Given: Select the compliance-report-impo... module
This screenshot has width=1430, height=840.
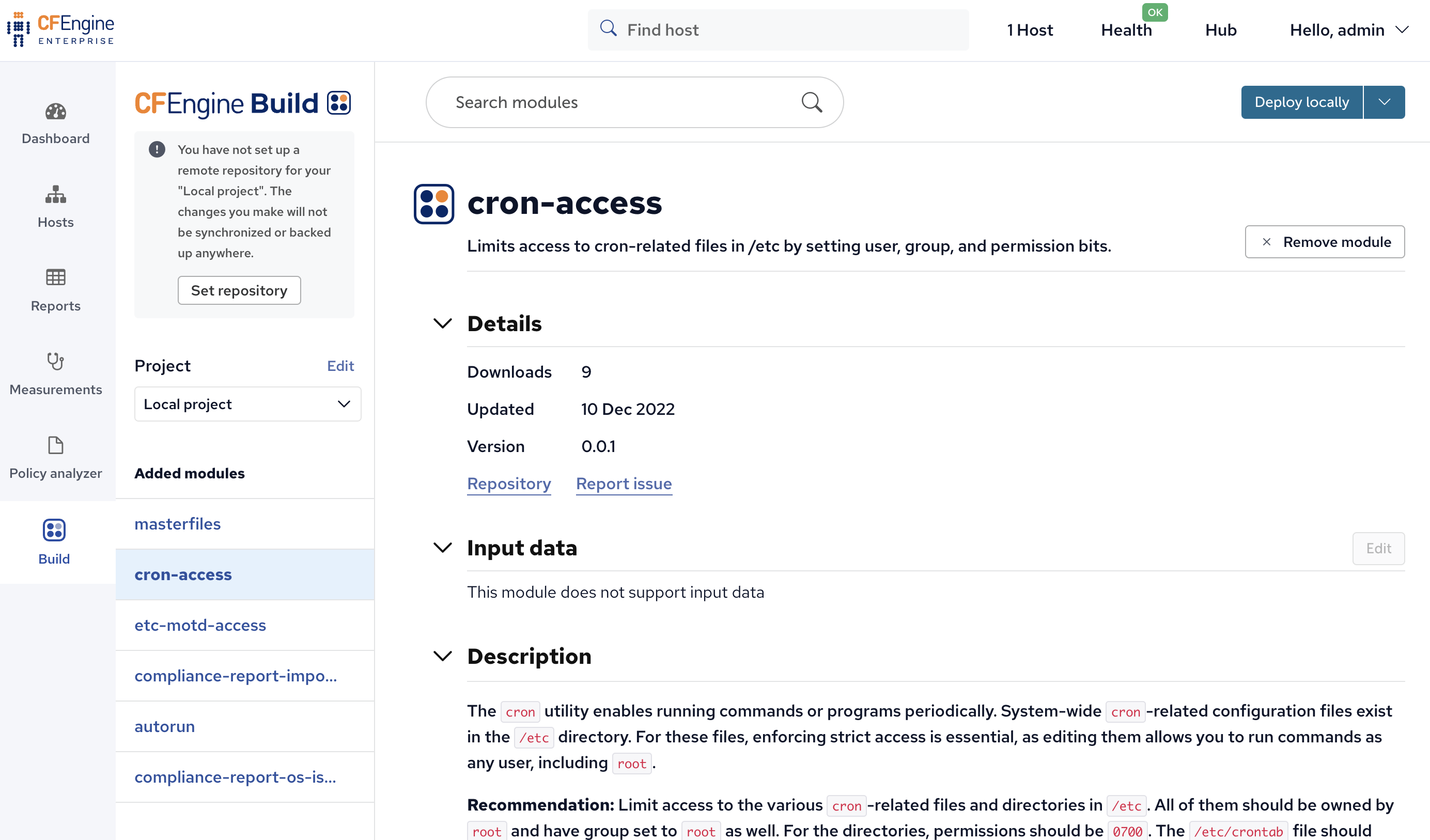Looking at the screenshot, I should pos(245,675).
